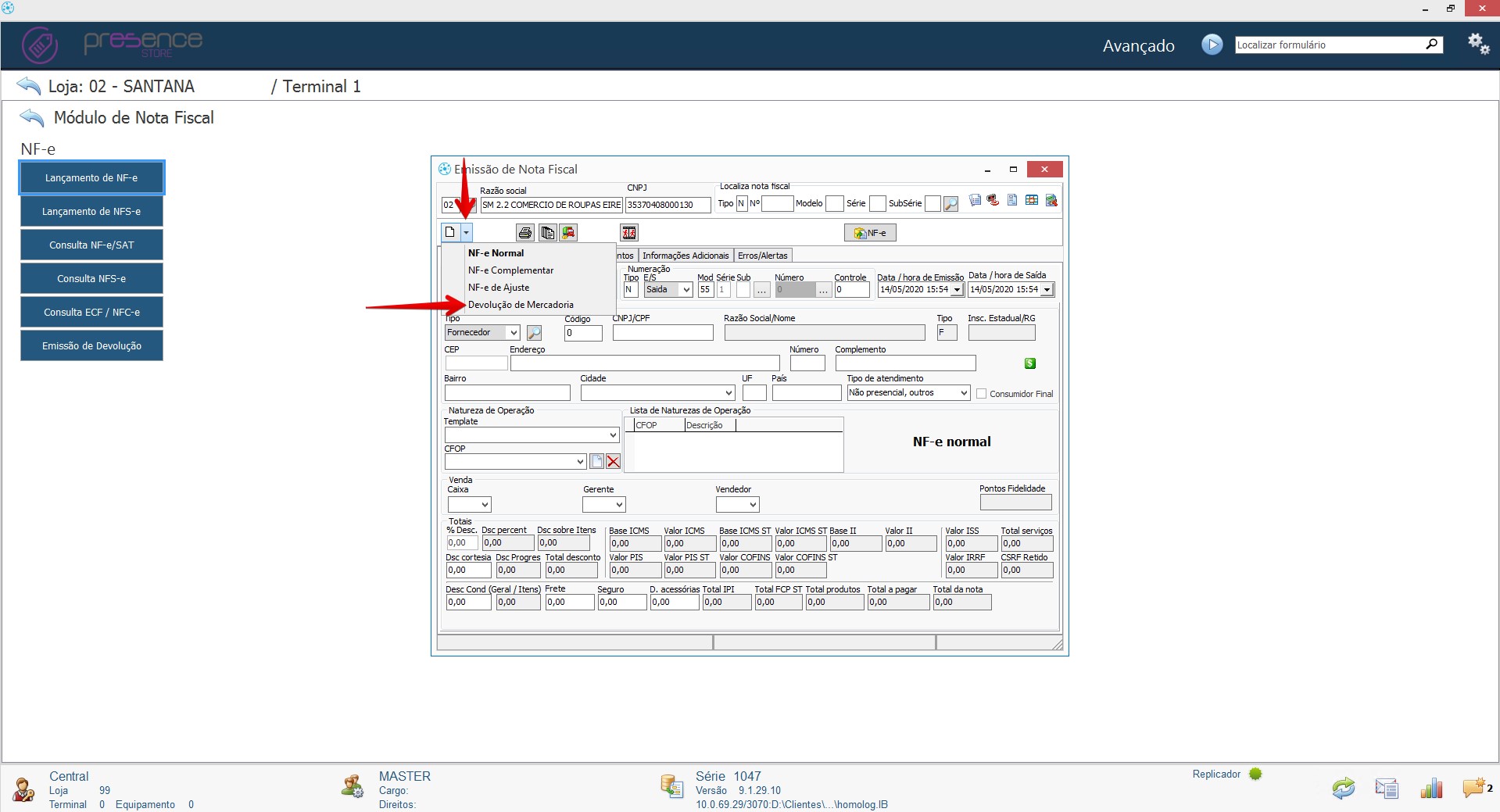Open Consulta NFS-e
The height and width of the screenshot is (812, 1500).
click(91, 279)
